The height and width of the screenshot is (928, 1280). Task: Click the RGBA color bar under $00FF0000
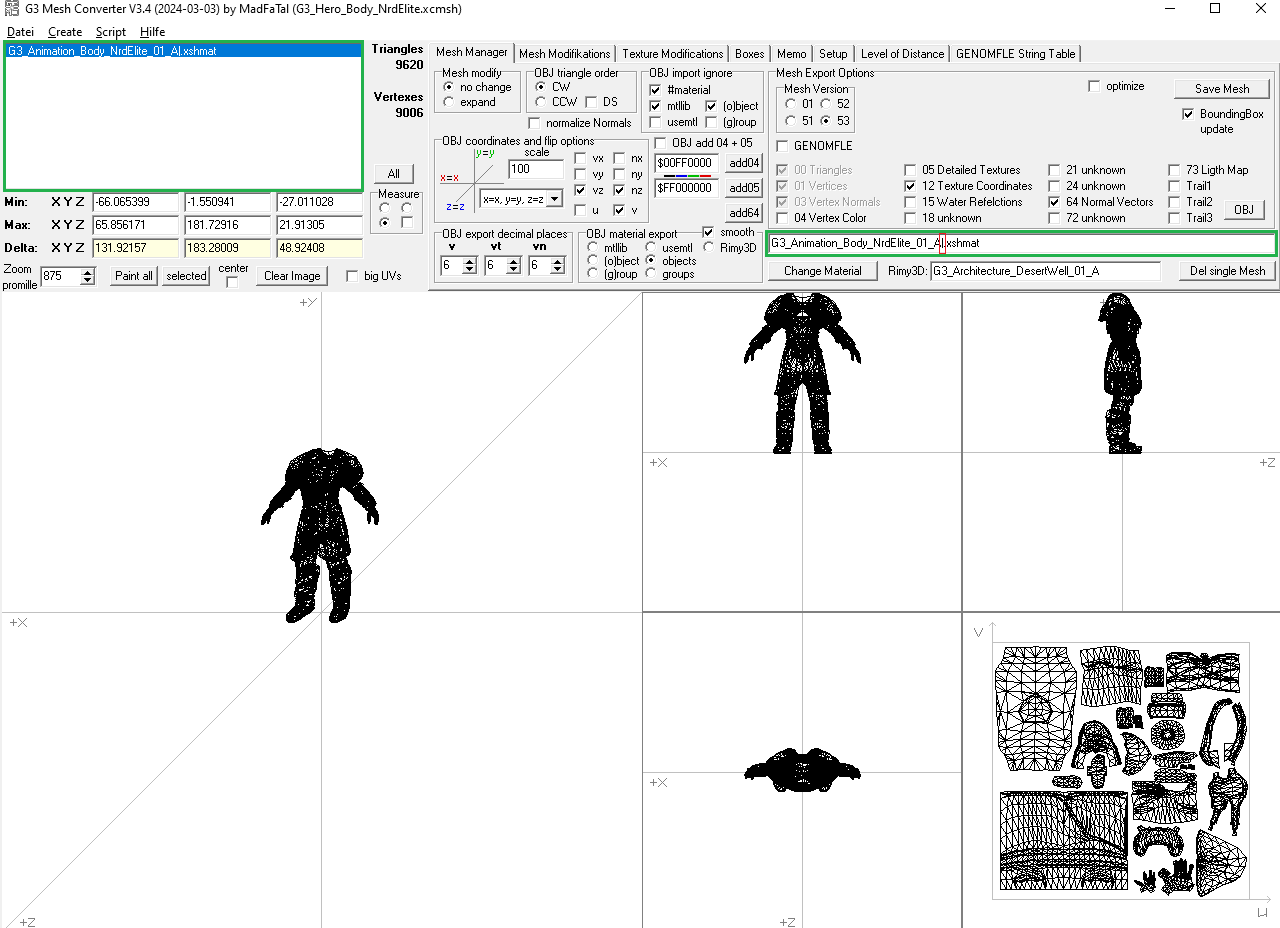pyautogui.click(x=686, y=175)
